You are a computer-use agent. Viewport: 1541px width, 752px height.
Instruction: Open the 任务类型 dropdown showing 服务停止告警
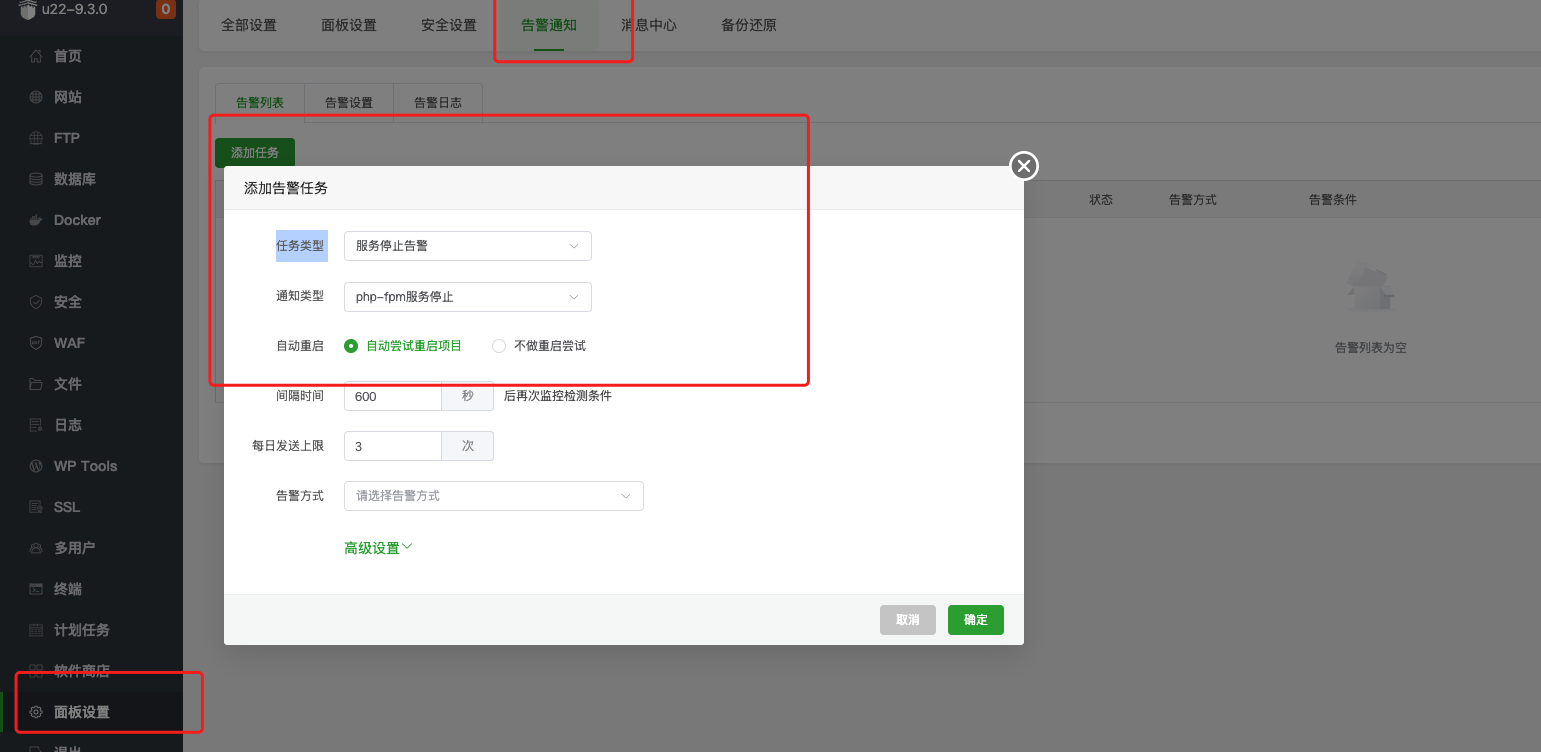468,246
